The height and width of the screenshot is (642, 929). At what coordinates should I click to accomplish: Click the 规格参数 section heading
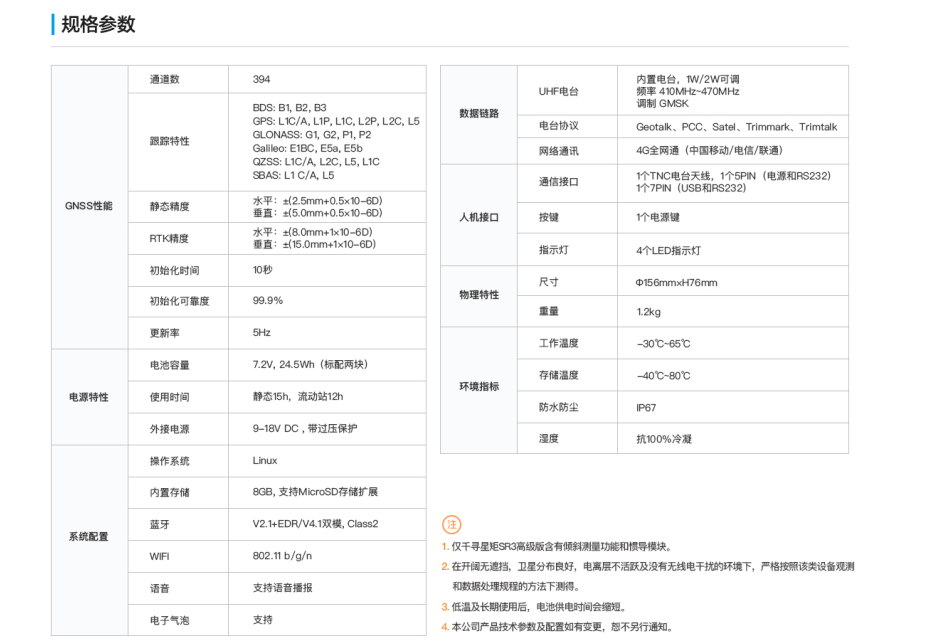click(x=98, y=25)
